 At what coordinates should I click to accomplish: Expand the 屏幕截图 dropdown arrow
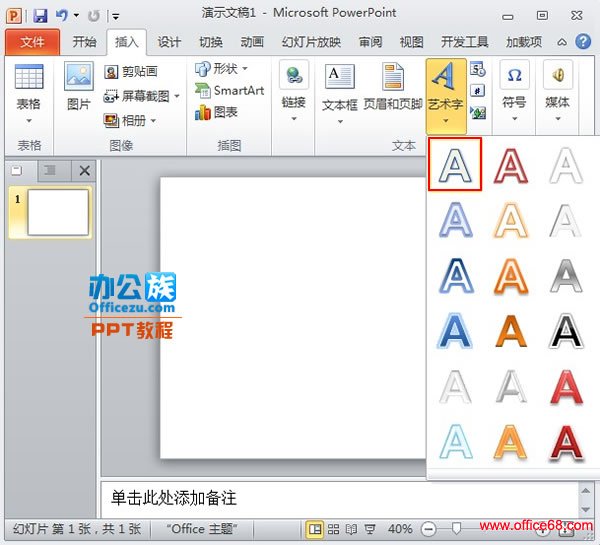pyautogui.click(x=177, y=96)
